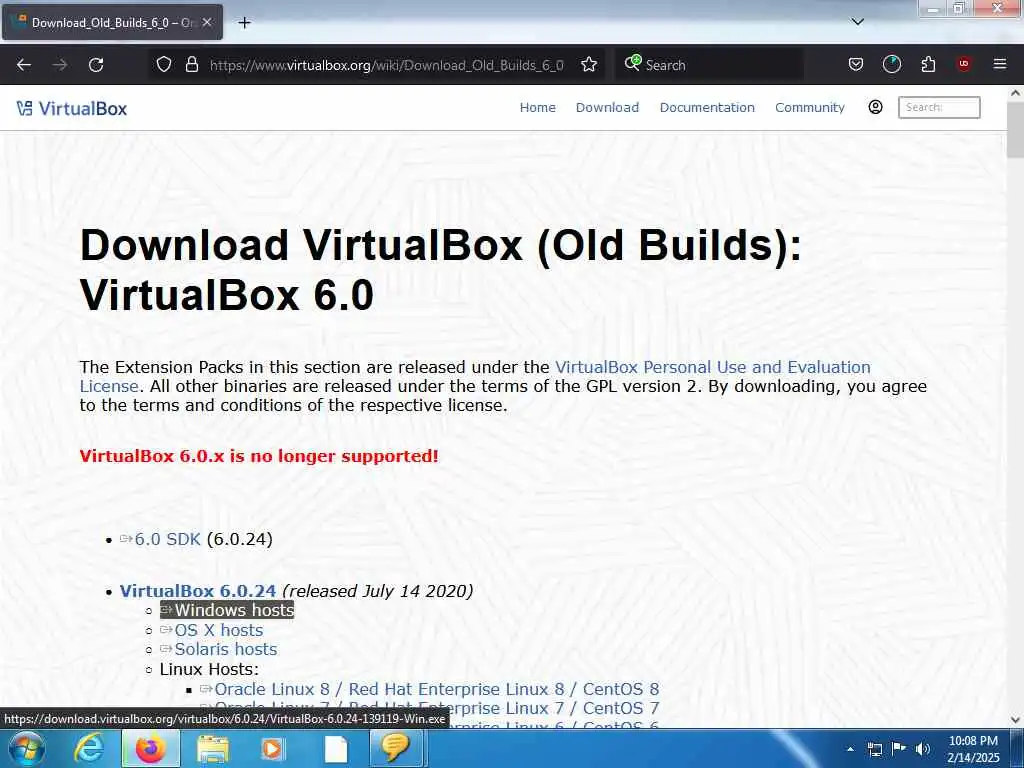Viewport: 1024px width, 768px height.
Task: Click the 'Linux Hosts:' list label
Action: pos(209,669)
